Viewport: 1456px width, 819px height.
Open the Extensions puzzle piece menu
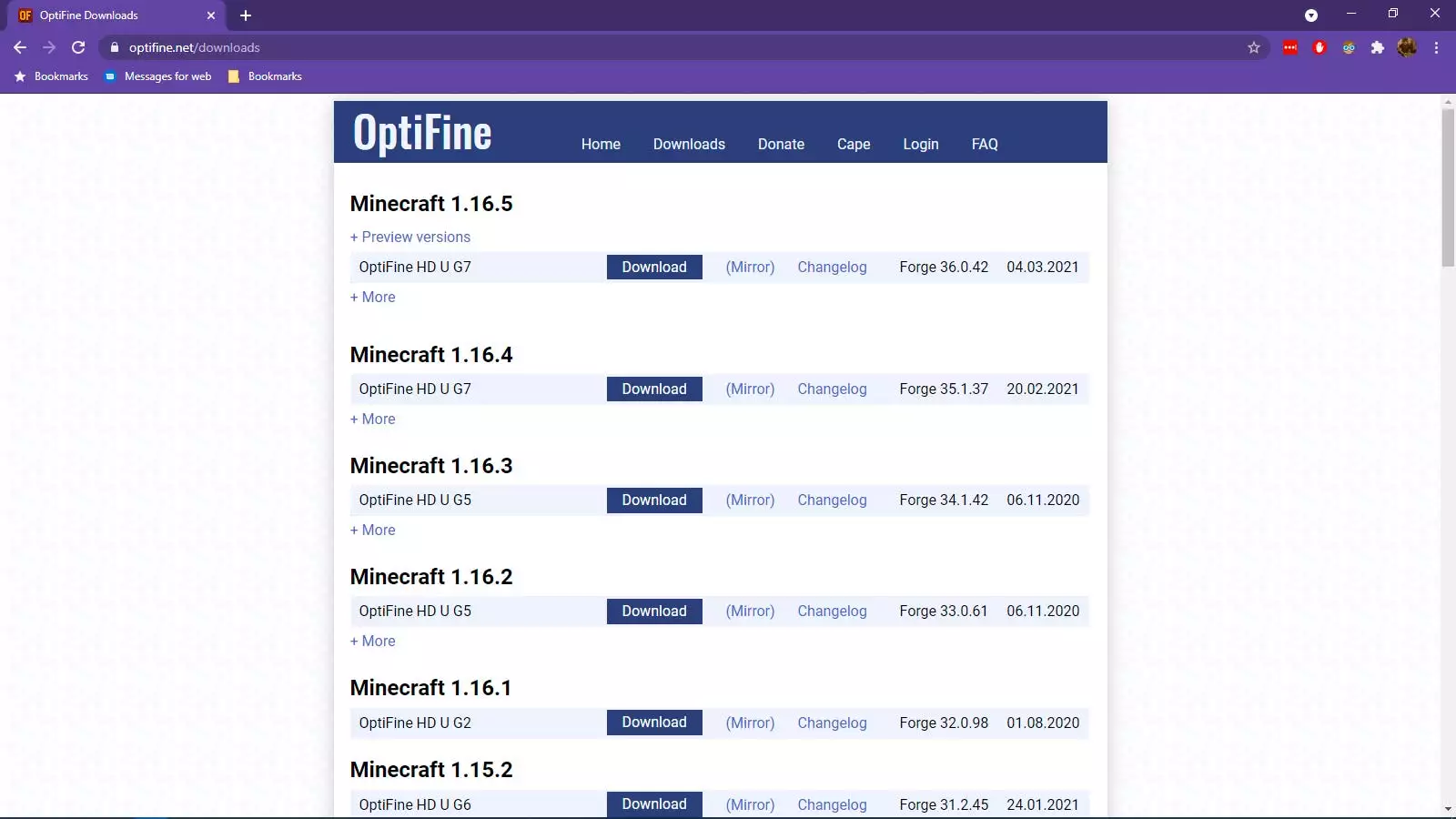[x=1378, y=47]
